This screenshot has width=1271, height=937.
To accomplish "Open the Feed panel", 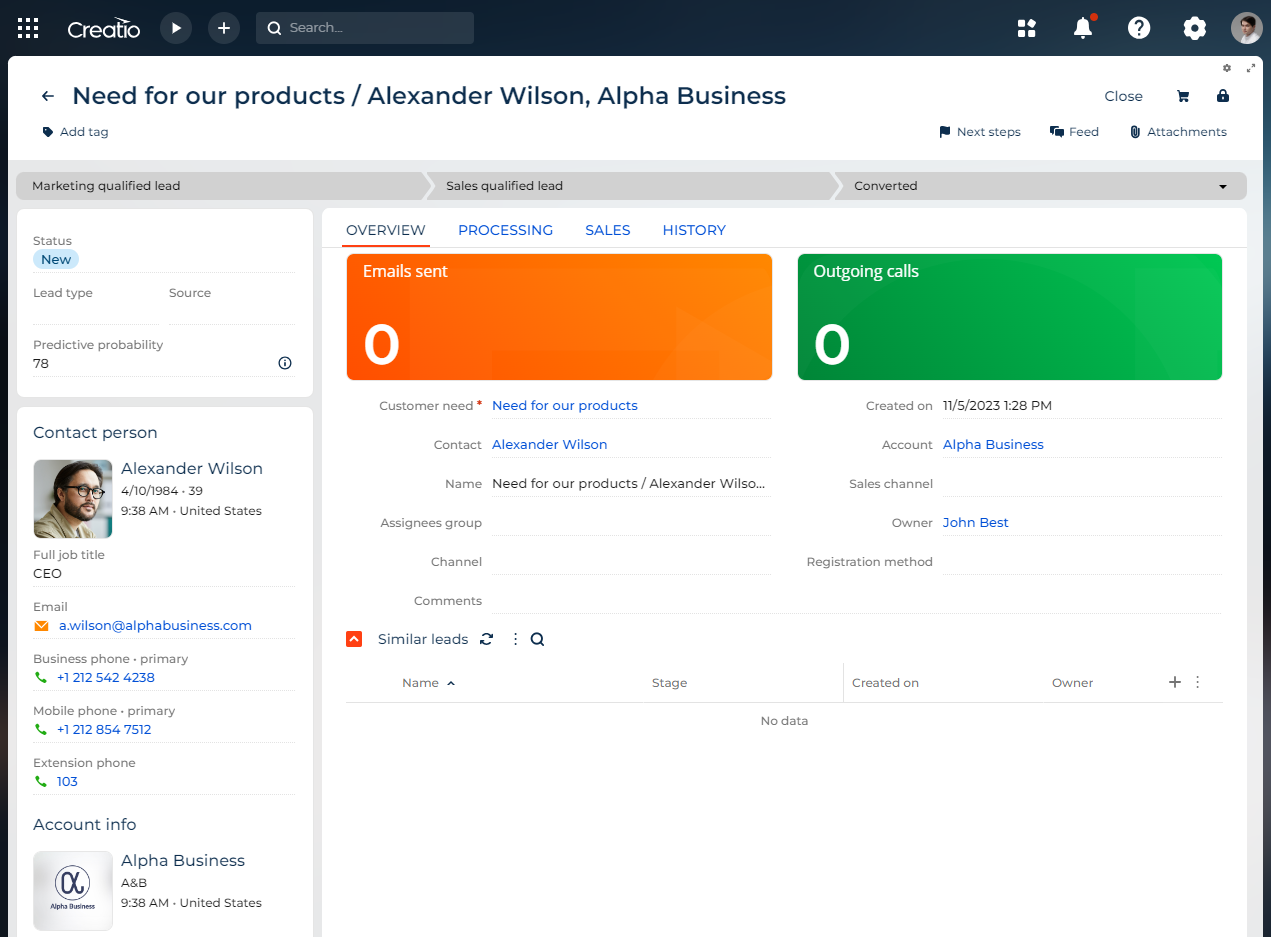I will click(x=1074, y=132).
